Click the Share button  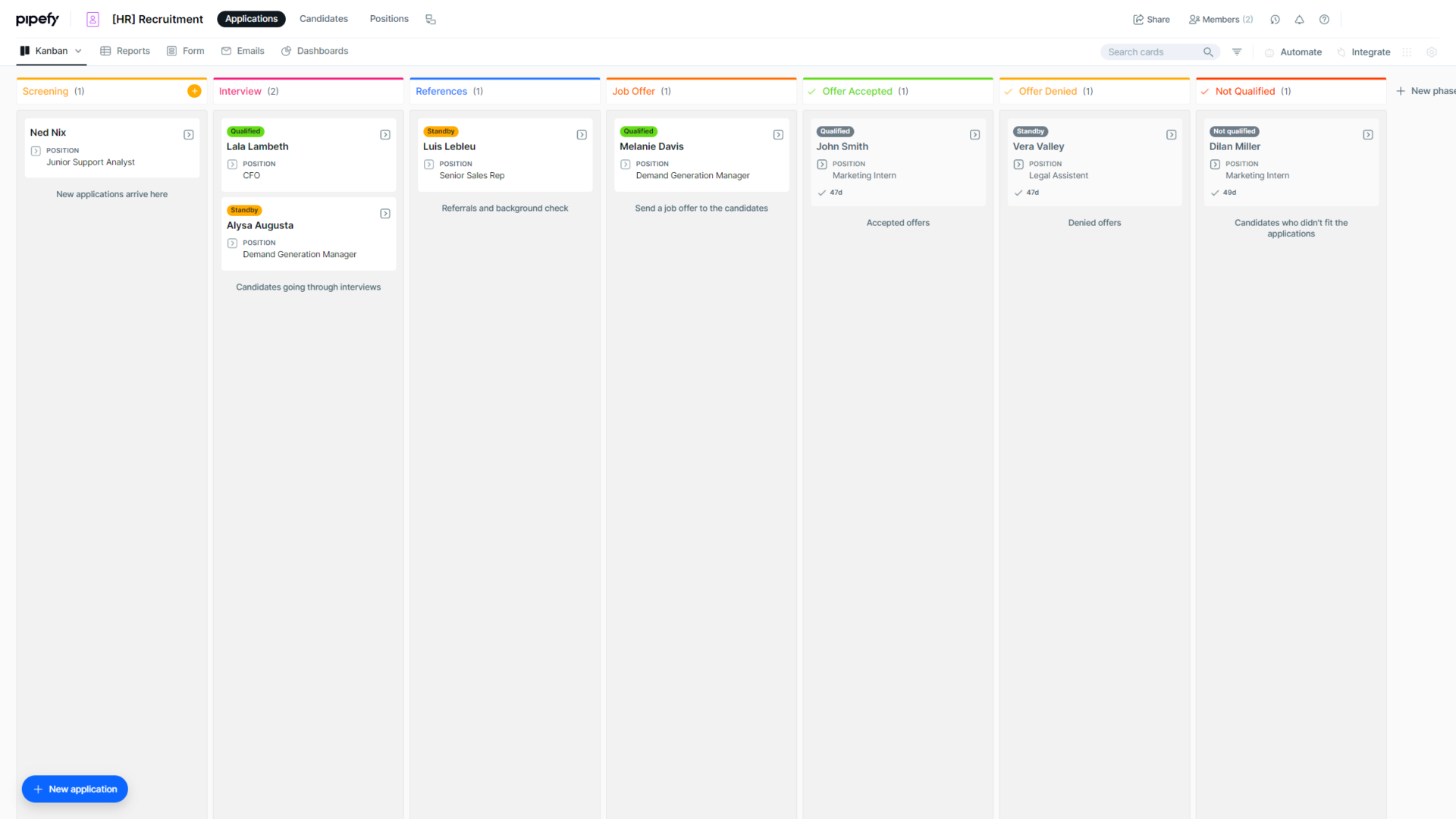(1151, 20)
